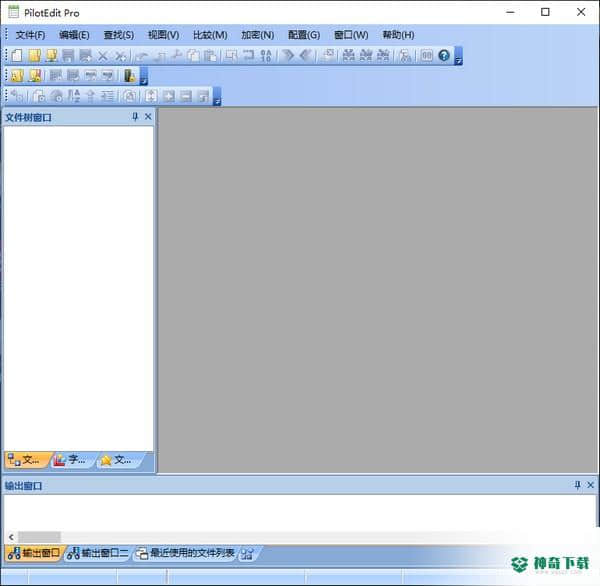Minimize the PilotEdit Pro window
This screenshot has height=586, width=600.
[510, 12]
